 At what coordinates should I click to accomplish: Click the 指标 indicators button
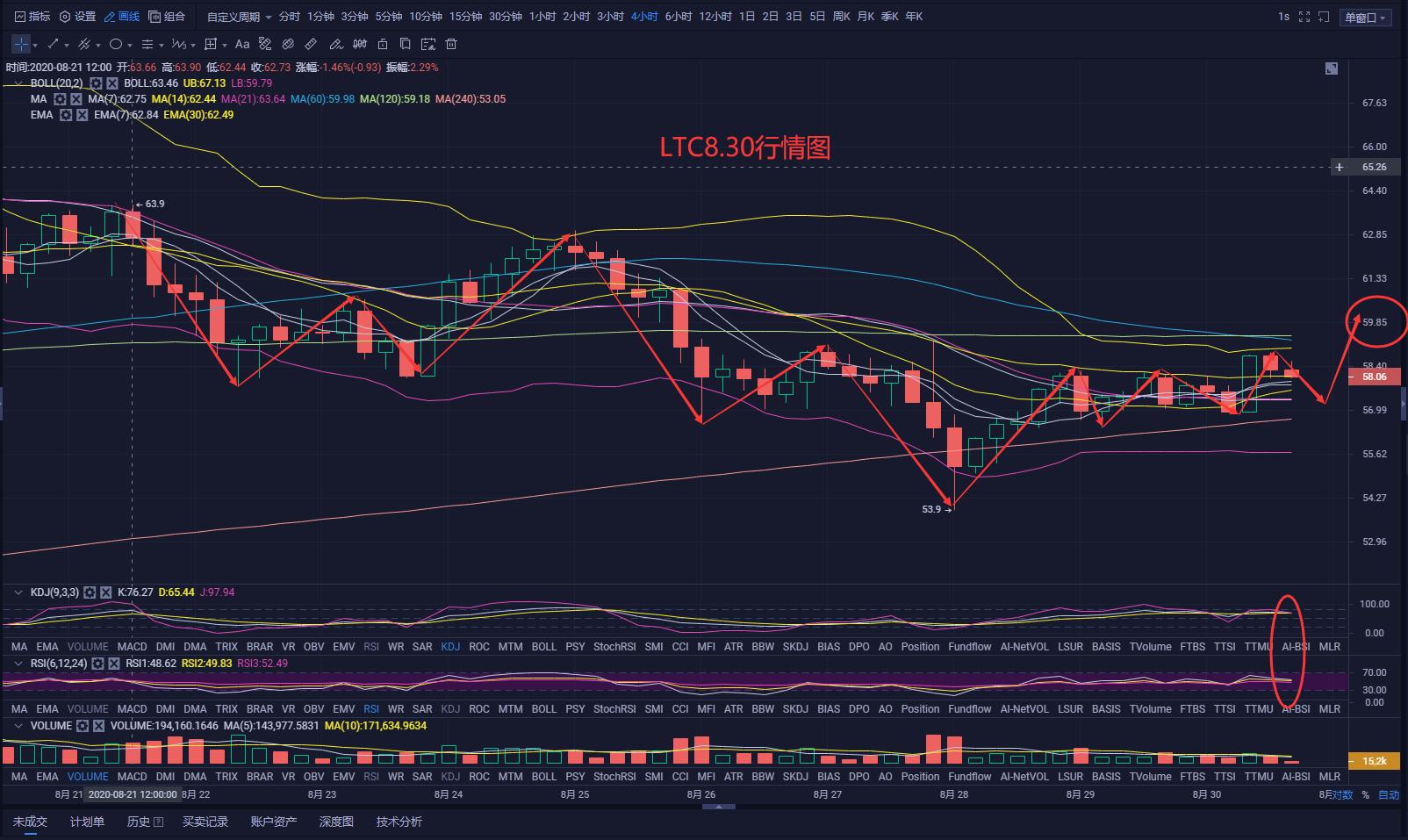point(32,17)
